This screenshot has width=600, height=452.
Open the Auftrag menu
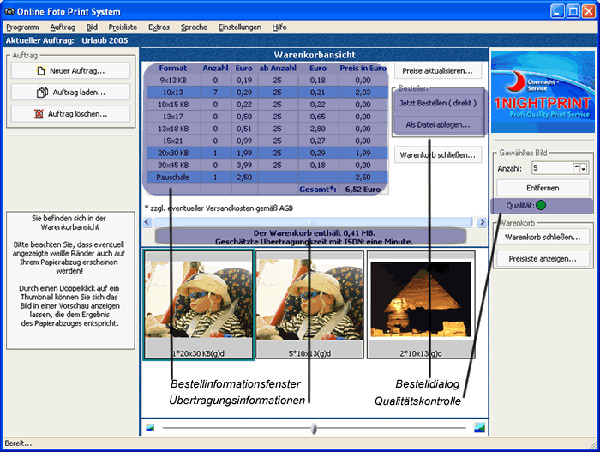point(63,27)
